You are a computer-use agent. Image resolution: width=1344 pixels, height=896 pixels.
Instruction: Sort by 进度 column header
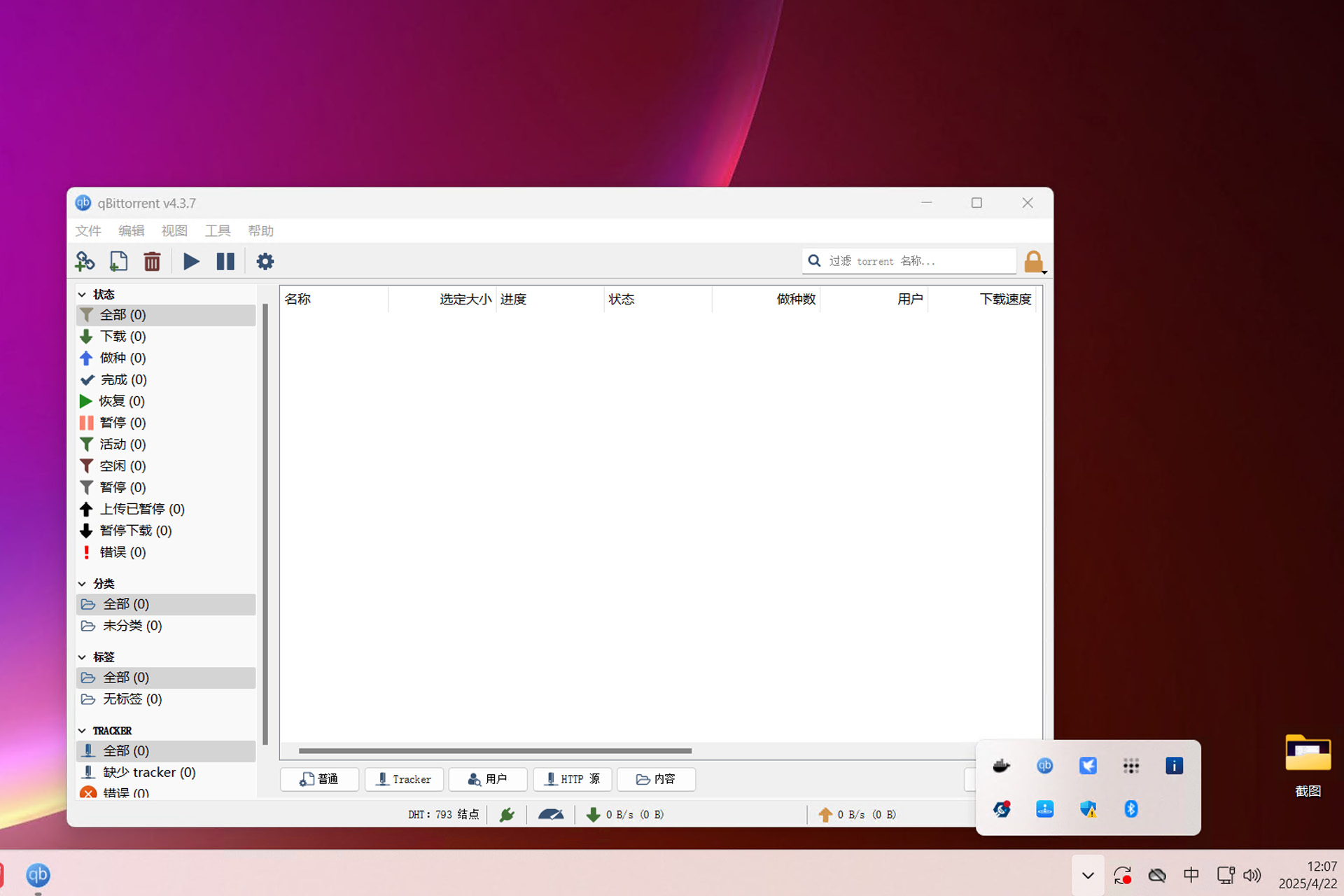click(550, 300)
